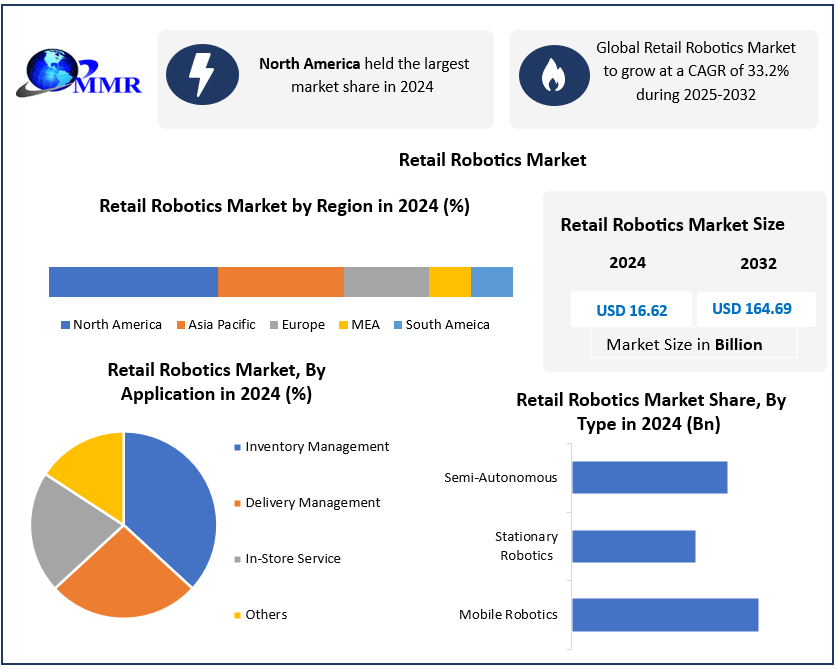Select the MEA yellow legend marker

[x=343, y=325]
